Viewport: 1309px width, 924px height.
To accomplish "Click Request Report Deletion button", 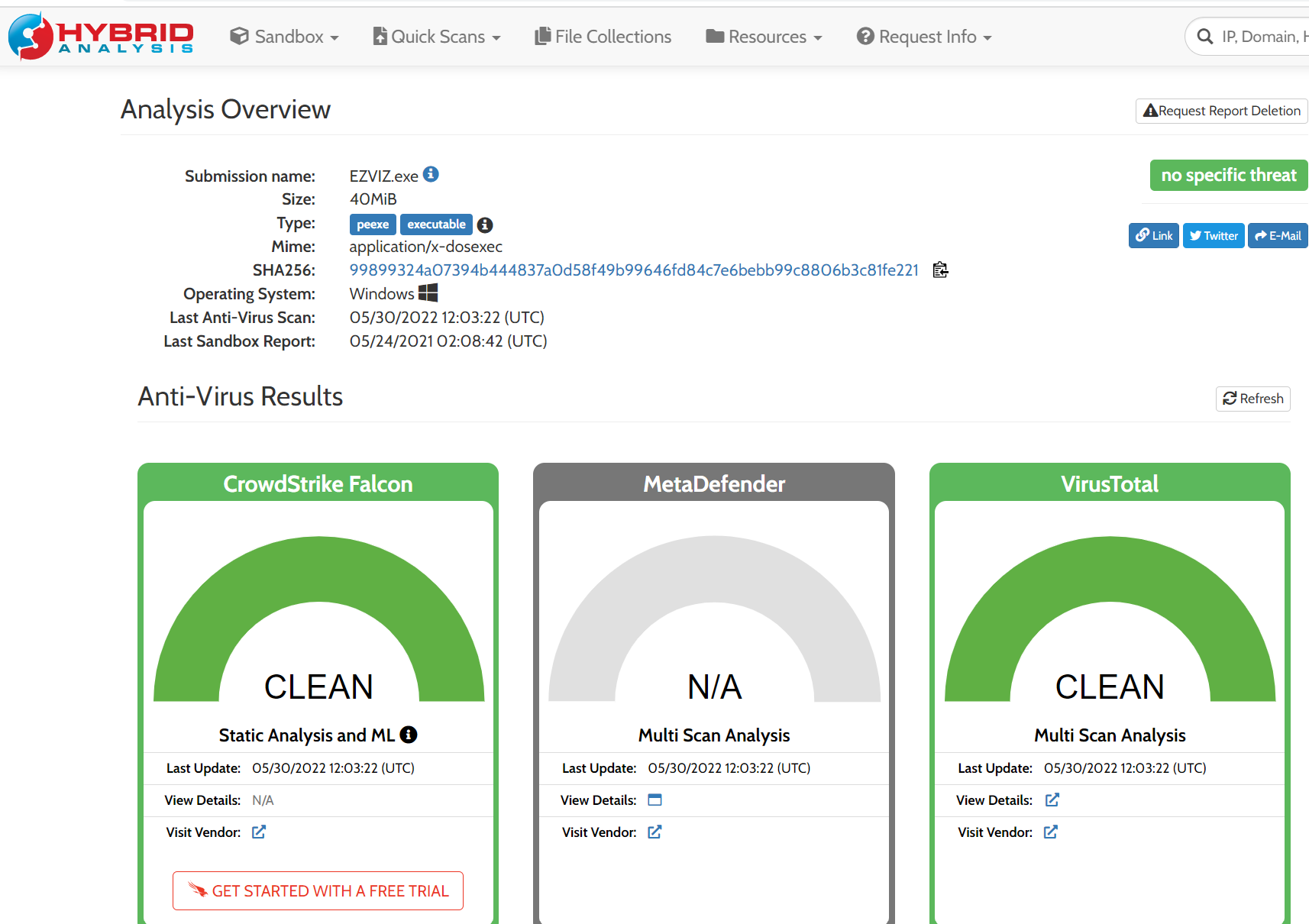I will [x=1222, y=111].
